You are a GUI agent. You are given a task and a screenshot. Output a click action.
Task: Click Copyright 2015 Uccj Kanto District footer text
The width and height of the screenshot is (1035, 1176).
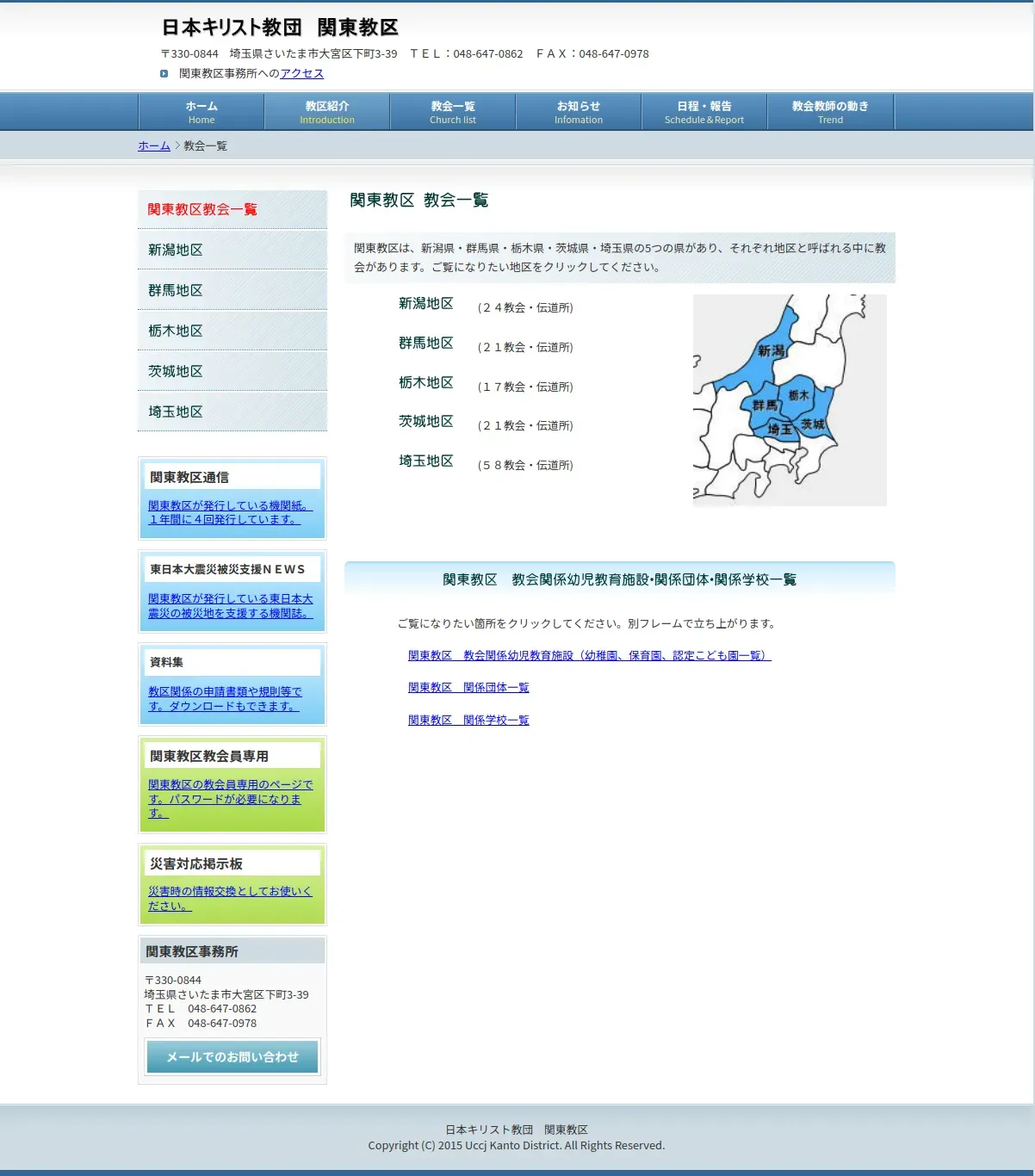tap(517, 1146)
